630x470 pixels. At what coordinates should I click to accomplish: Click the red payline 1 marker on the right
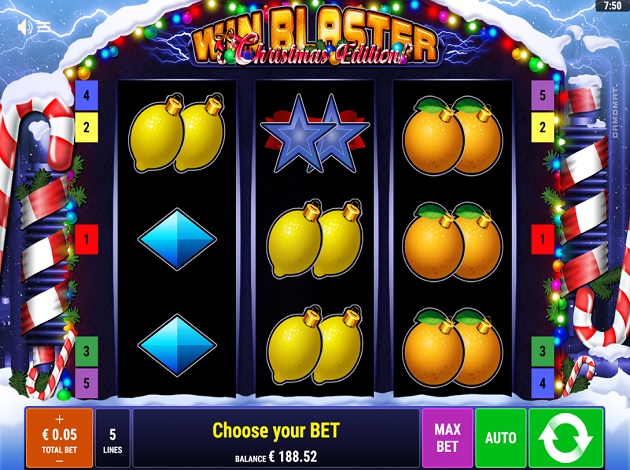[542, 239]
